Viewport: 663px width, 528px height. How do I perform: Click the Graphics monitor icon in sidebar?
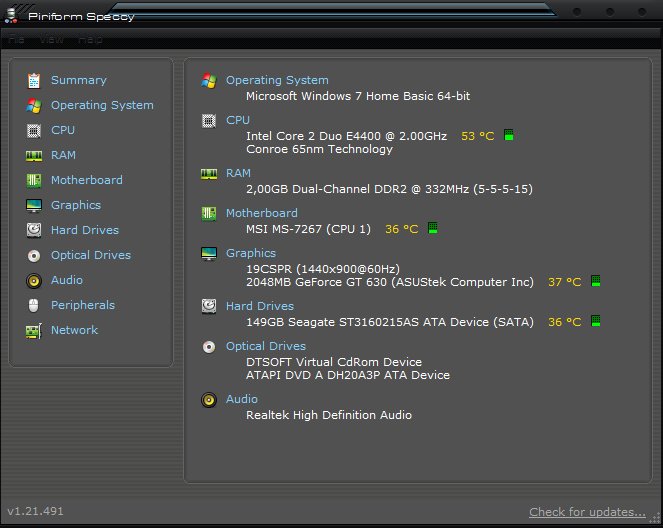(x=34, y=205)
